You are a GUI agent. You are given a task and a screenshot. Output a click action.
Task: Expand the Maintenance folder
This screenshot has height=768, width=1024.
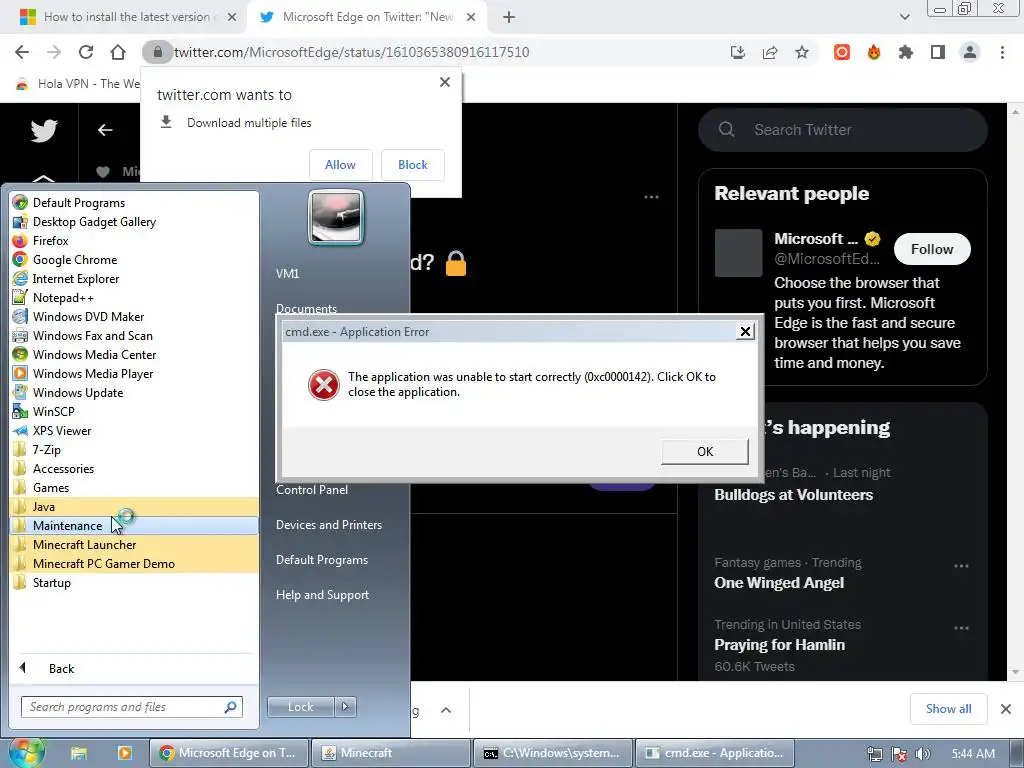point(134,525)
